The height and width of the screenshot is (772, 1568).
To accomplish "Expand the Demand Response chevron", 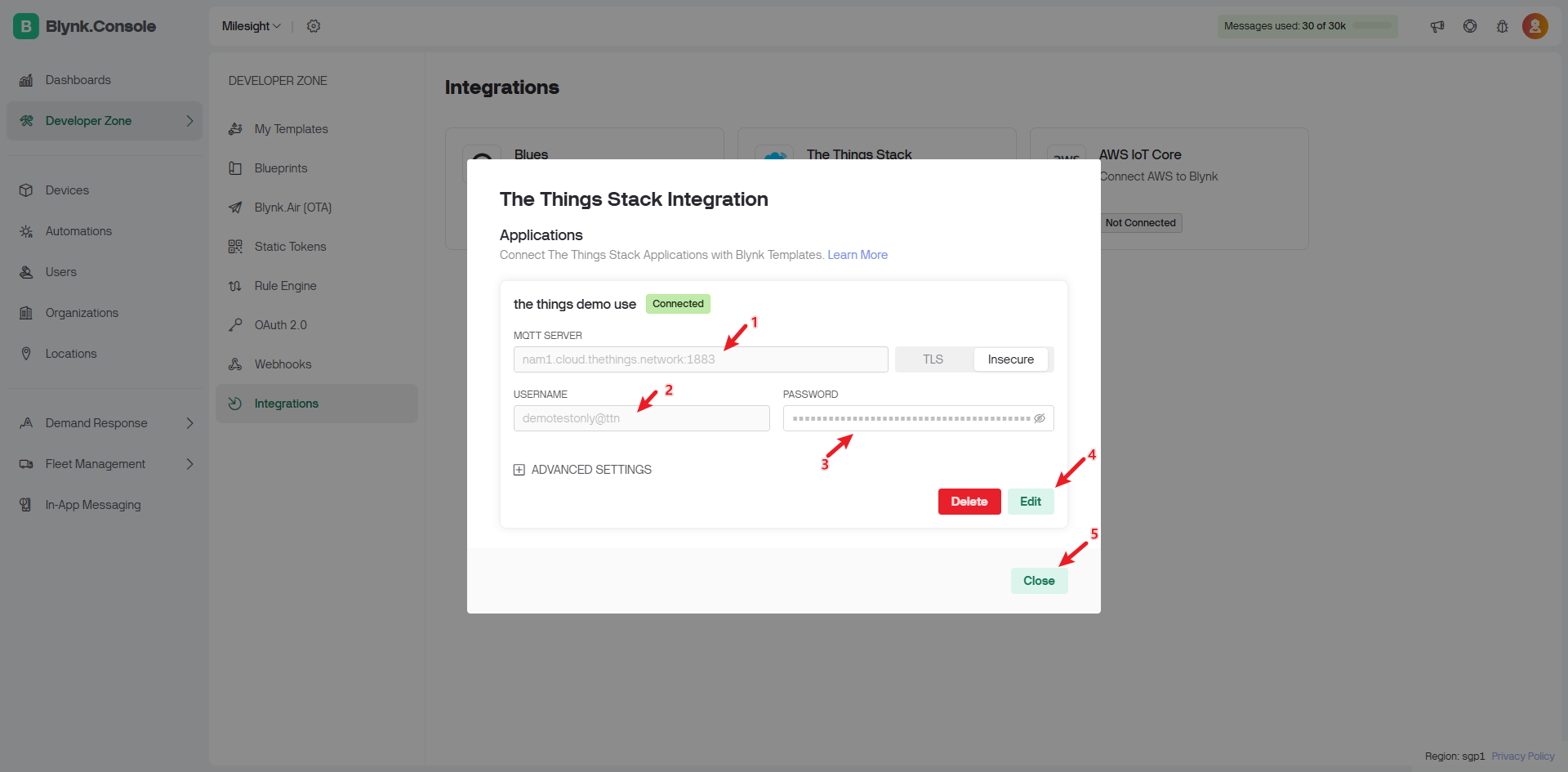I will point(189,423).
